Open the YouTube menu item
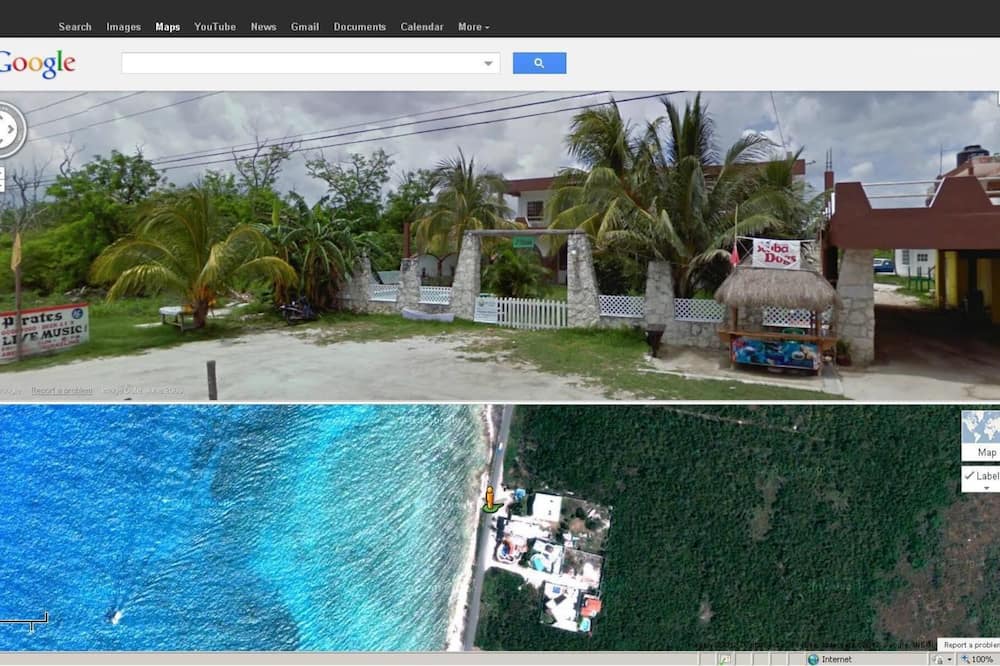This screenshot has height=666, width=1000. tap(215, 27)
